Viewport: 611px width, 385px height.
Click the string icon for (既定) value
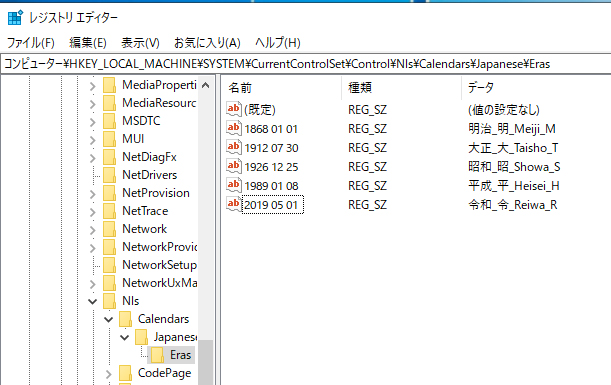234,109
